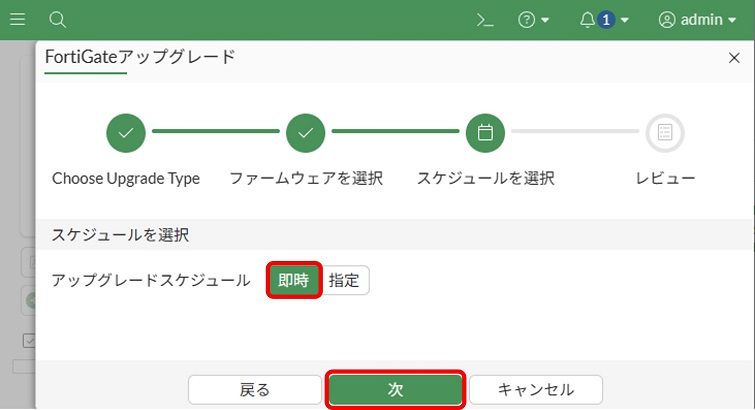This screenshot has height=410, width=755.
Task: Open the CLI console icon
Action: 485,19
